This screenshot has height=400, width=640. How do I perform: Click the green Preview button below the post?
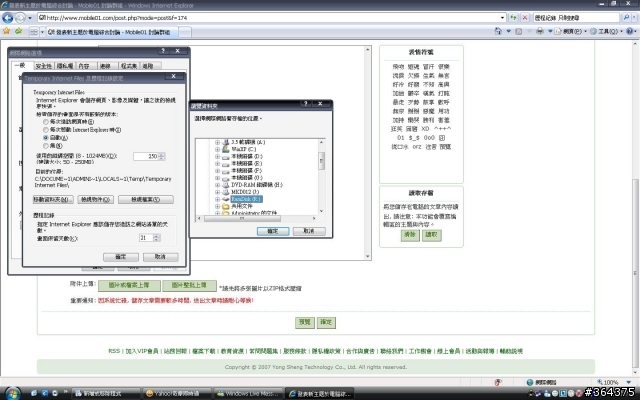click(305, 322)
